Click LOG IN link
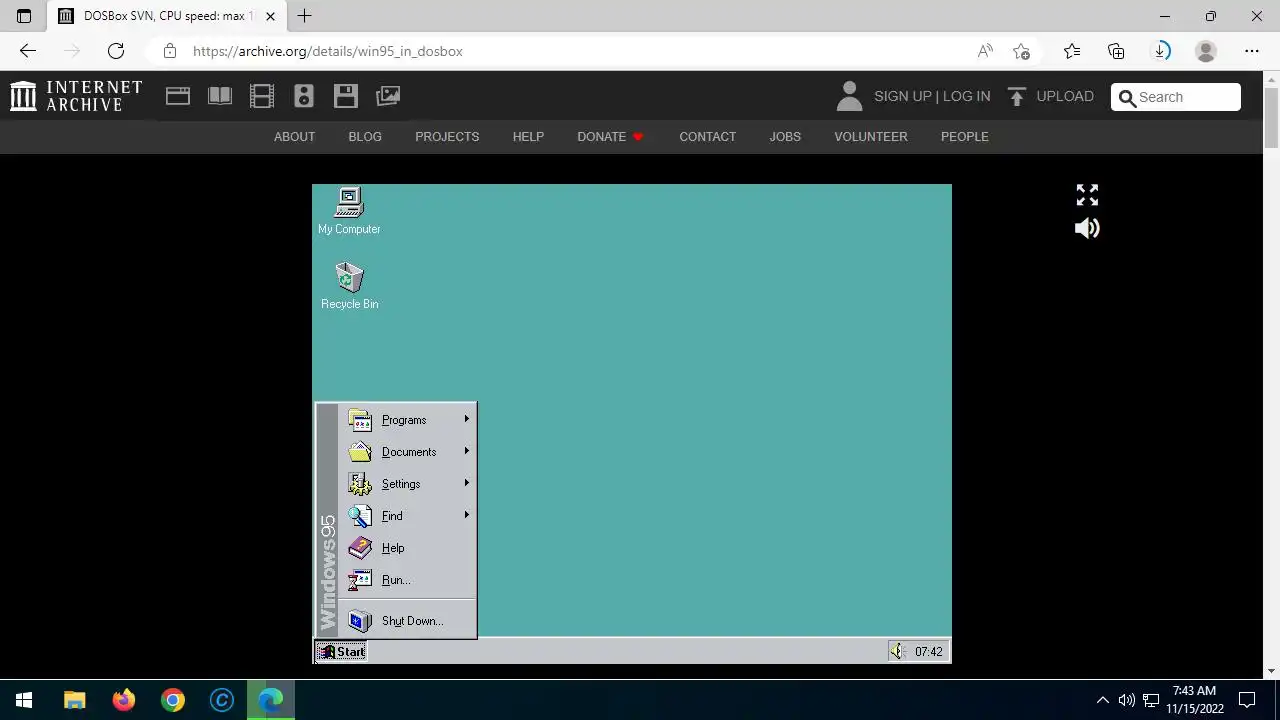This screenshot has height=720, width=1280. click(x=966, y=97)
